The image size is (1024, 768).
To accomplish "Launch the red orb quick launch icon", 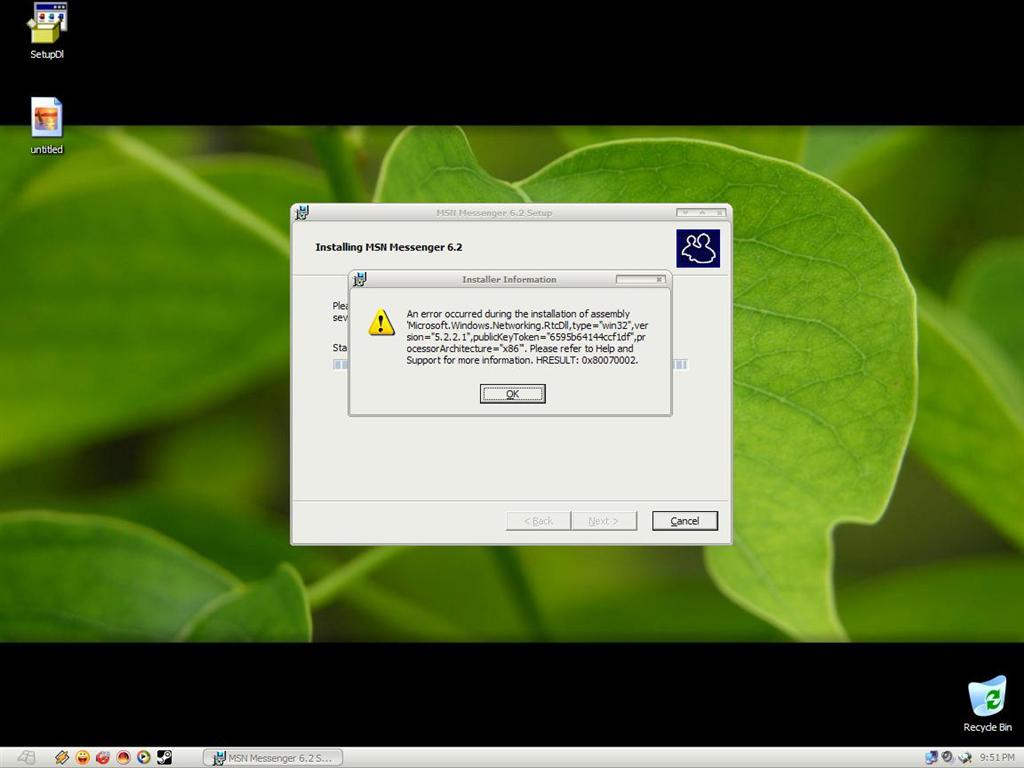I will point(123,758).
